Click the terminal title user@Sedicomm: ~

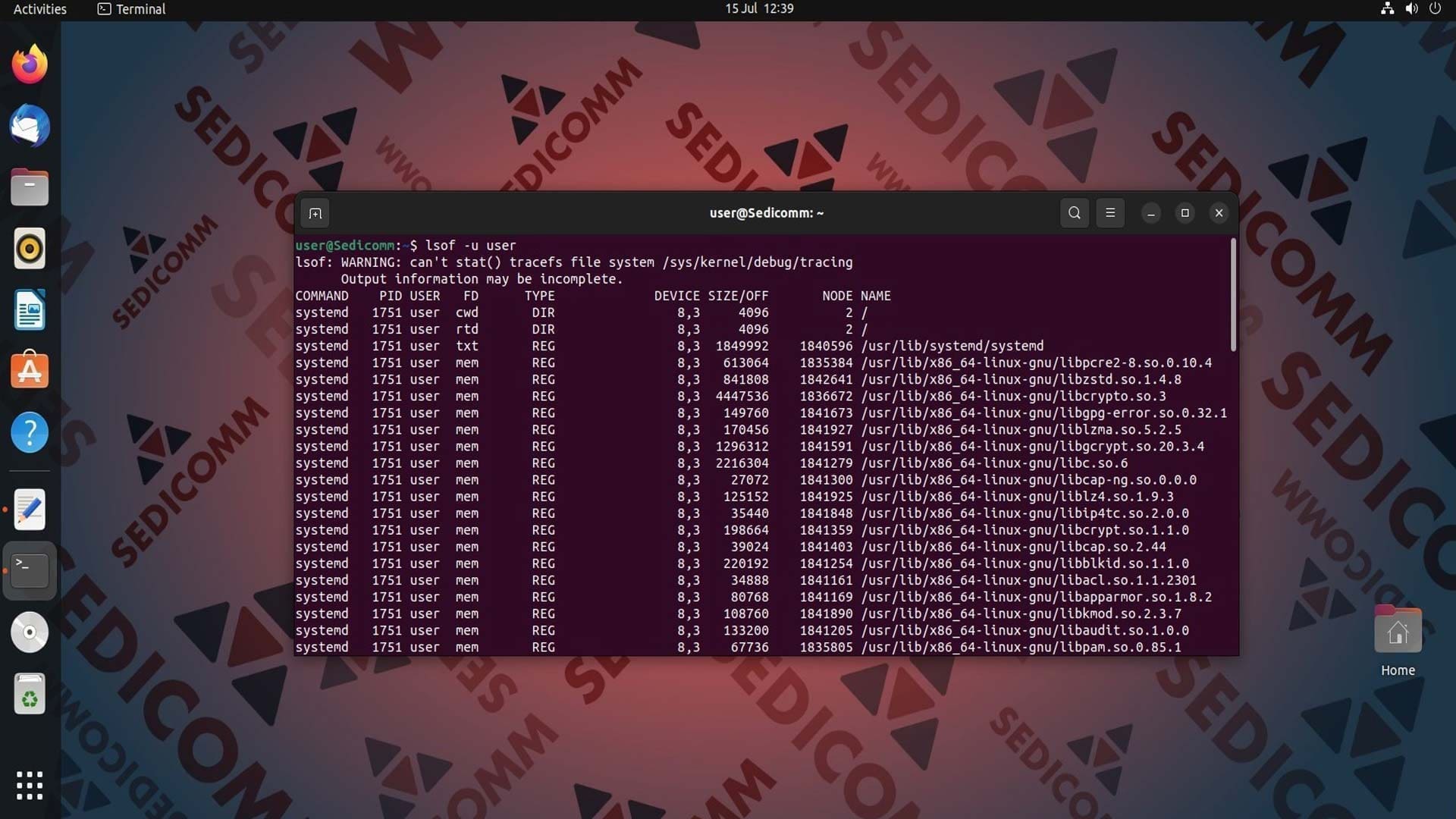tap(766, 213)
